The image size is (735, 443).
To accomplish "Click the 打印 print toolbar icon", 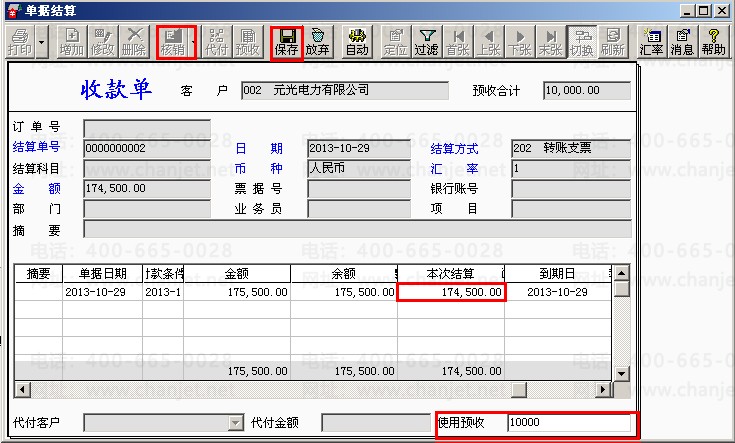I will (20, 42).
